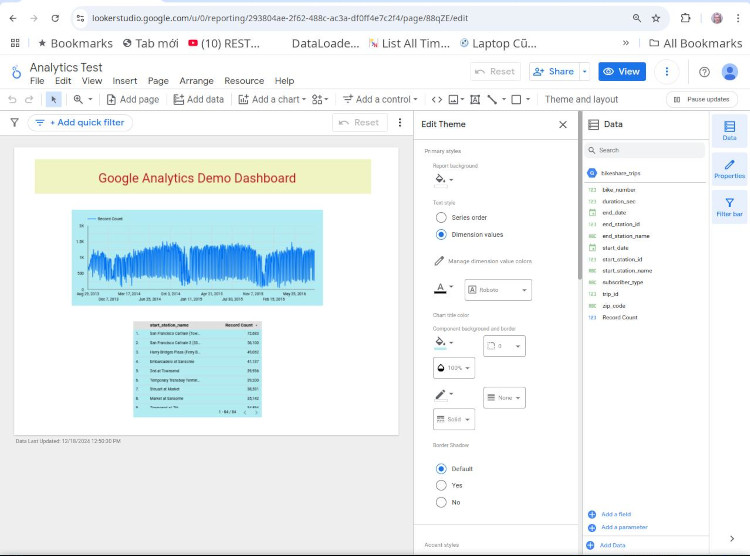Open the border weight None dropdown

[504, 398]
